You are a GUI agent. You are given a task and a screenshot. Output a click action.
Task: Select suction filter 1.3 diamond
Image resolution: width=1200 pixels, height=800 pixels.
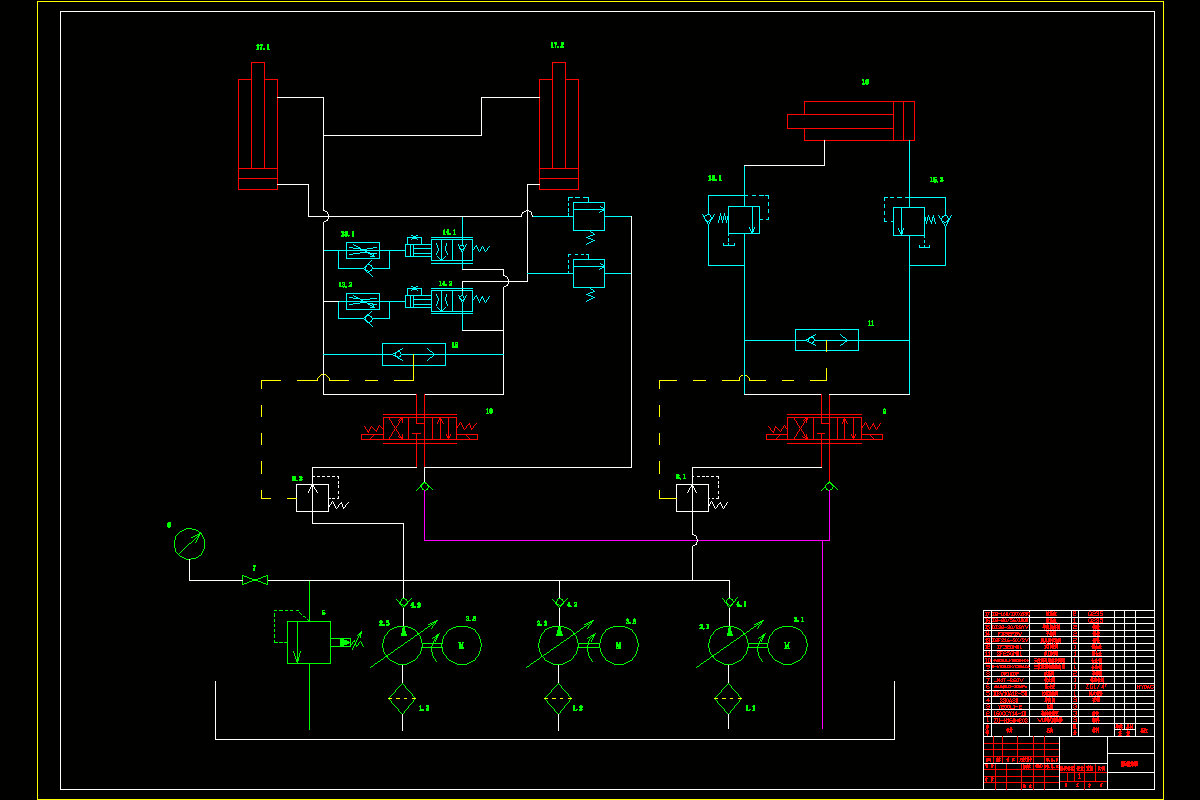coord(402,698)
